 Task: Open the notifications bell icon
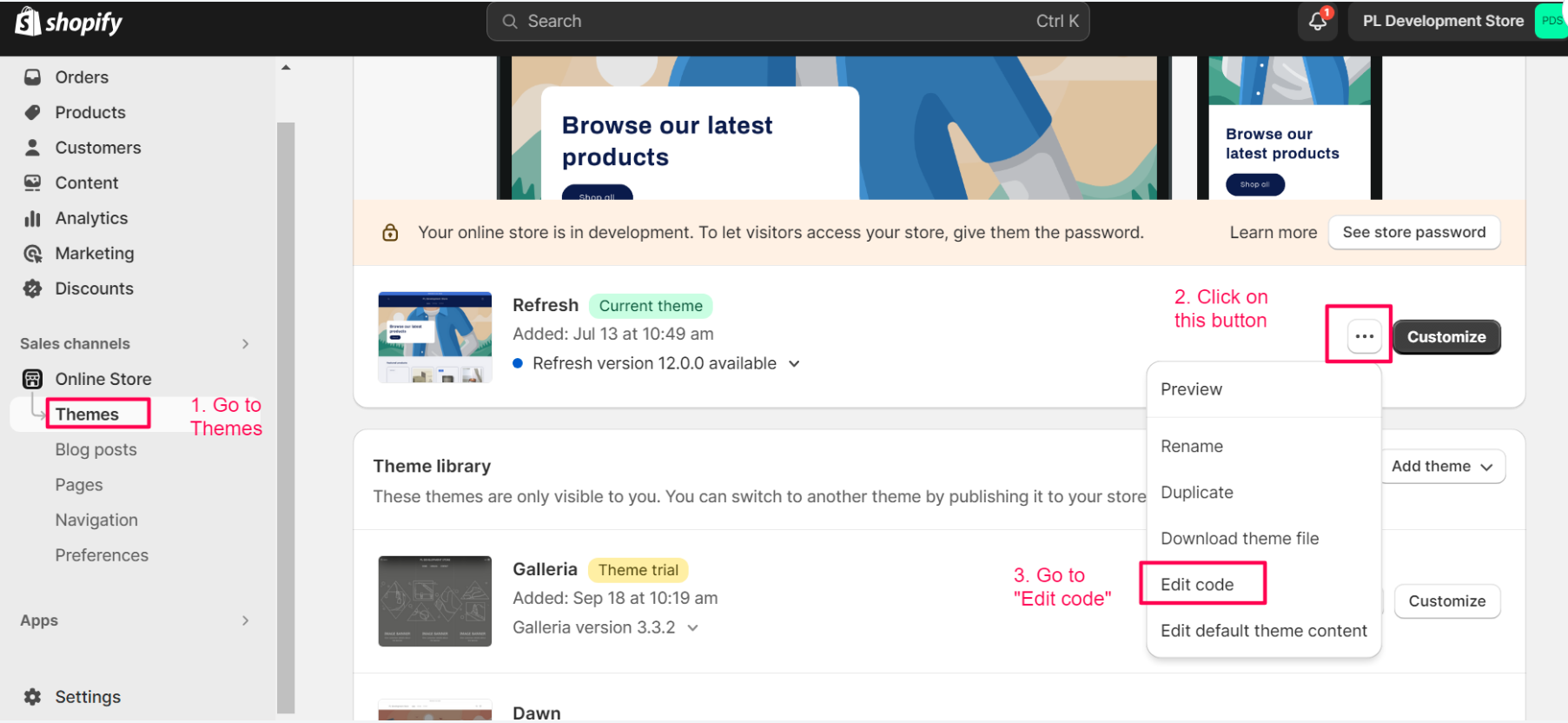[1317, 22]
